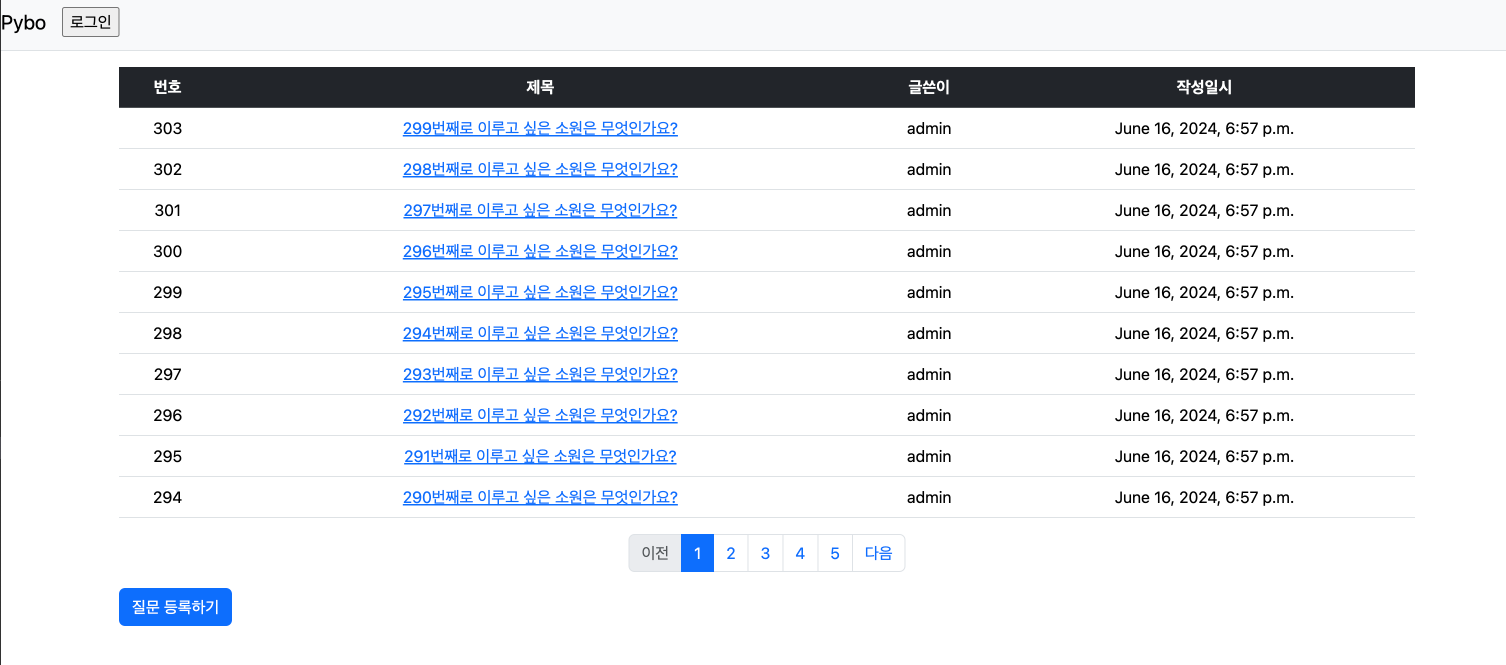Click the 작성일시 column header
1506x665 pixels.
point(1204,87)
